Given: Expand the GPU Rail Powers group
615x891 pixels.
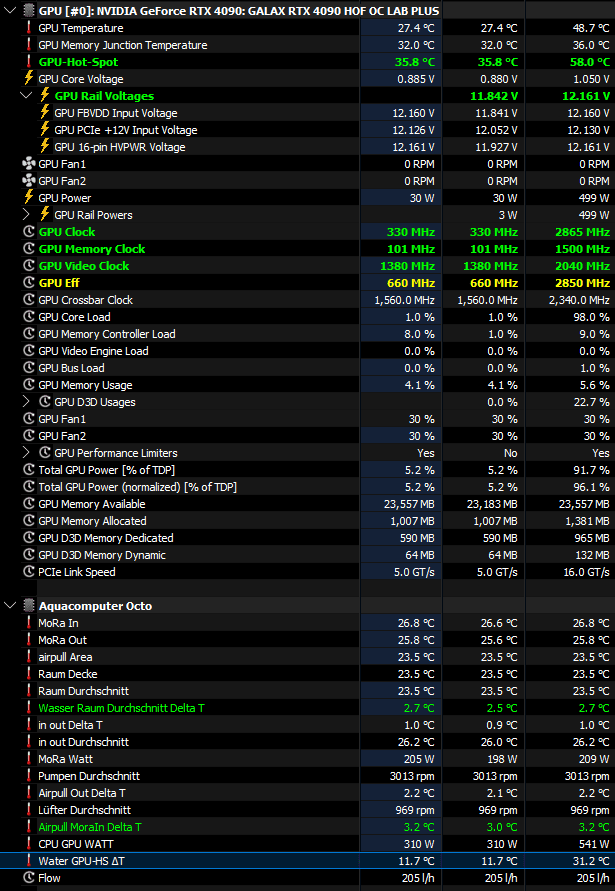Looking at the screenshot, I should 26,215.
